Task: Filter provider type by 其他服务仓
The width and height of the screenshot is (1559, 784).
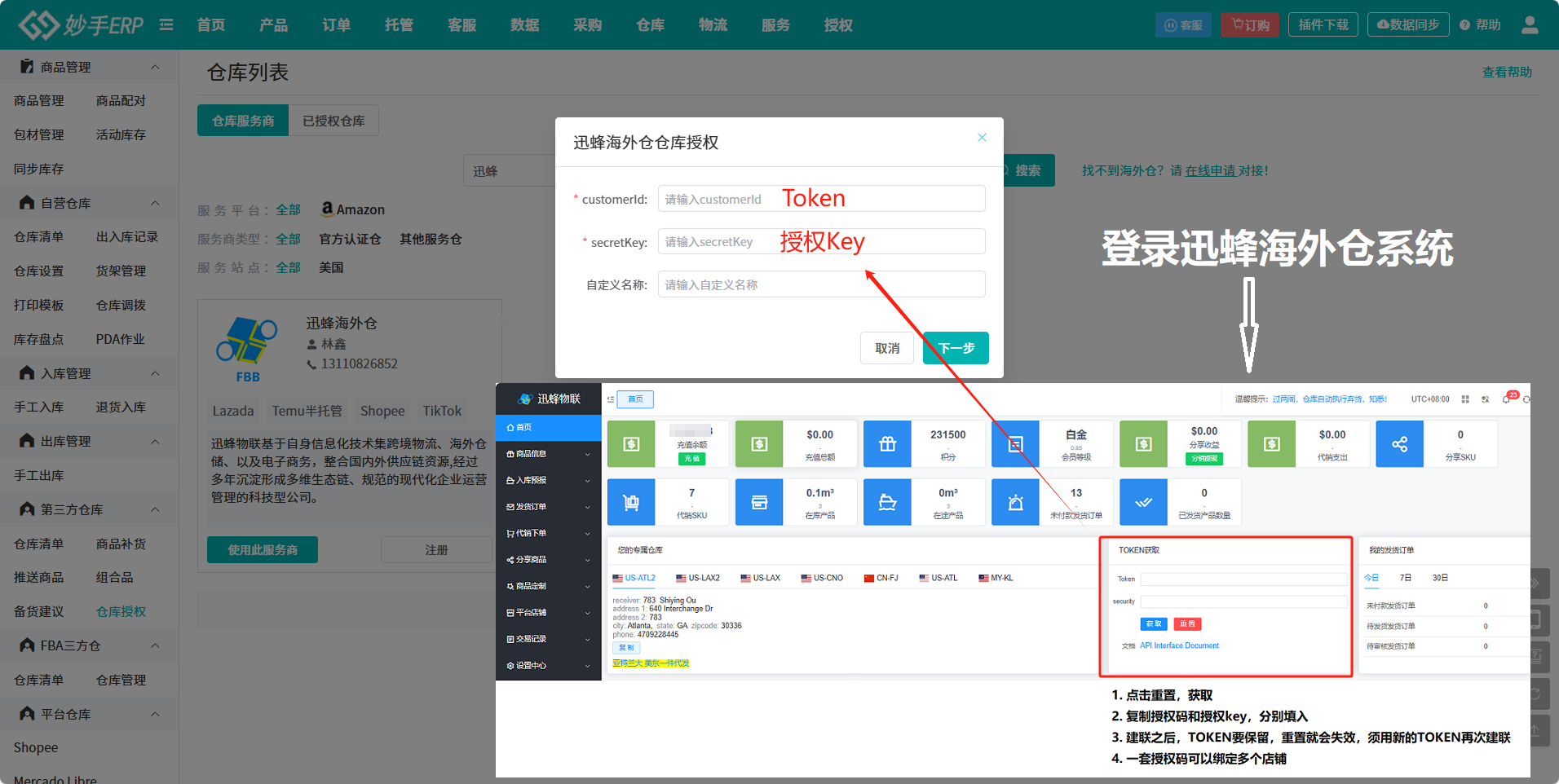Action: [431, 239]
